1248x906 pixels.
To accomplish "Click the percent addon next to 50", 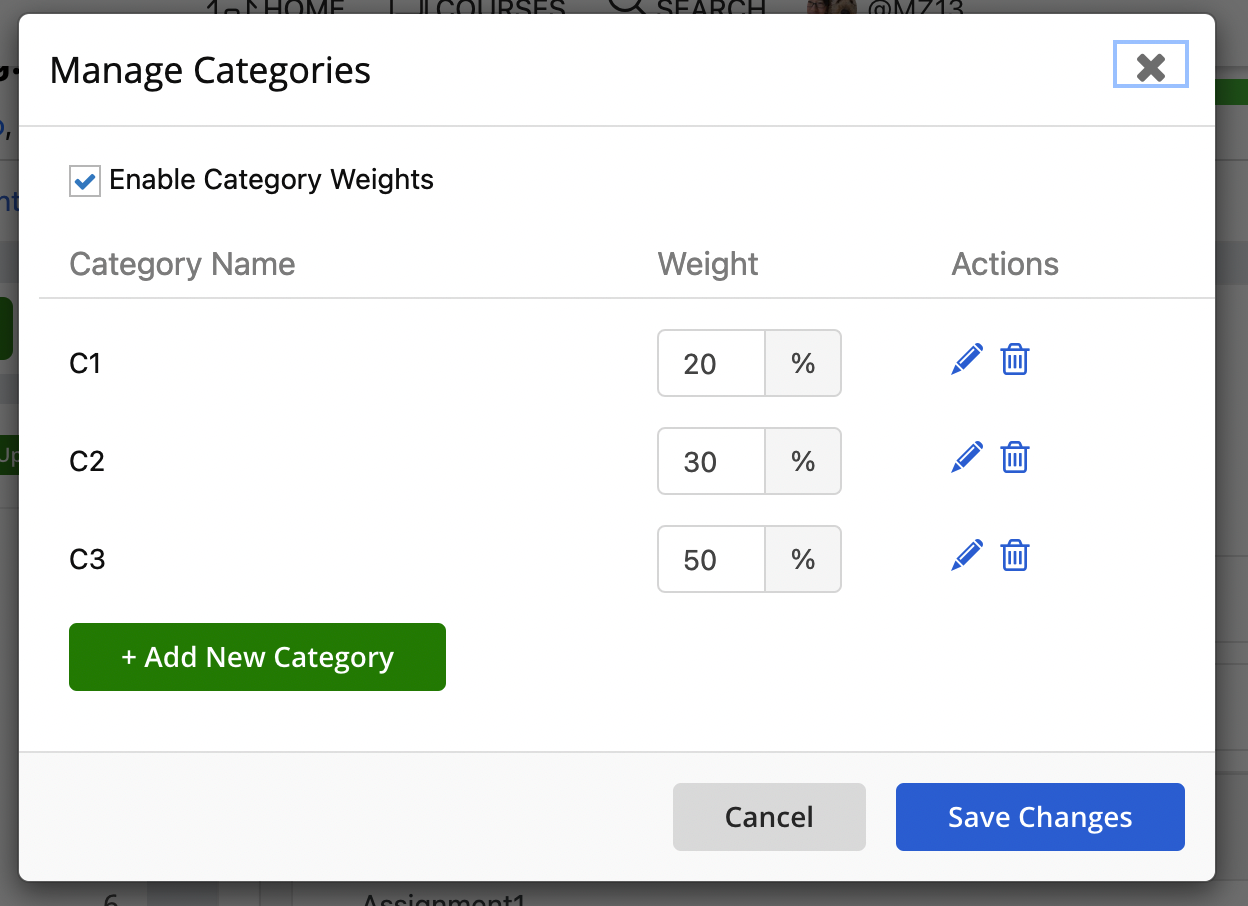I will pyautogui.click(x=803, y=559).
